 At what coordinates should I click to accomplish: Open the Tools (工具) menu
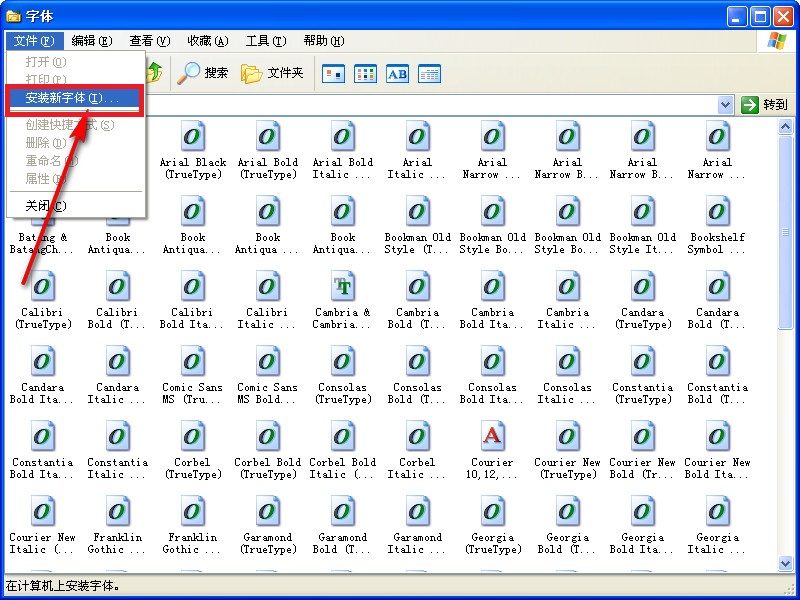pos(266,41)
